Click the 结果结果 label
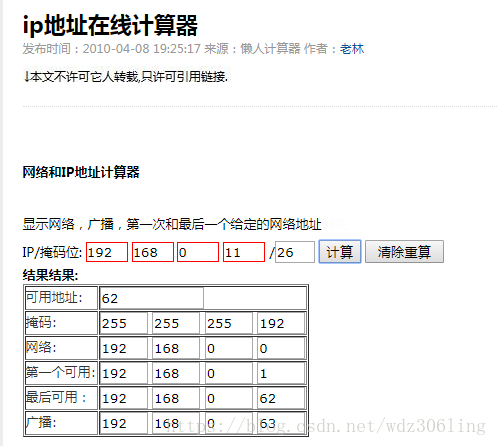The image size is (497, 446). click(x=50, y=275)
